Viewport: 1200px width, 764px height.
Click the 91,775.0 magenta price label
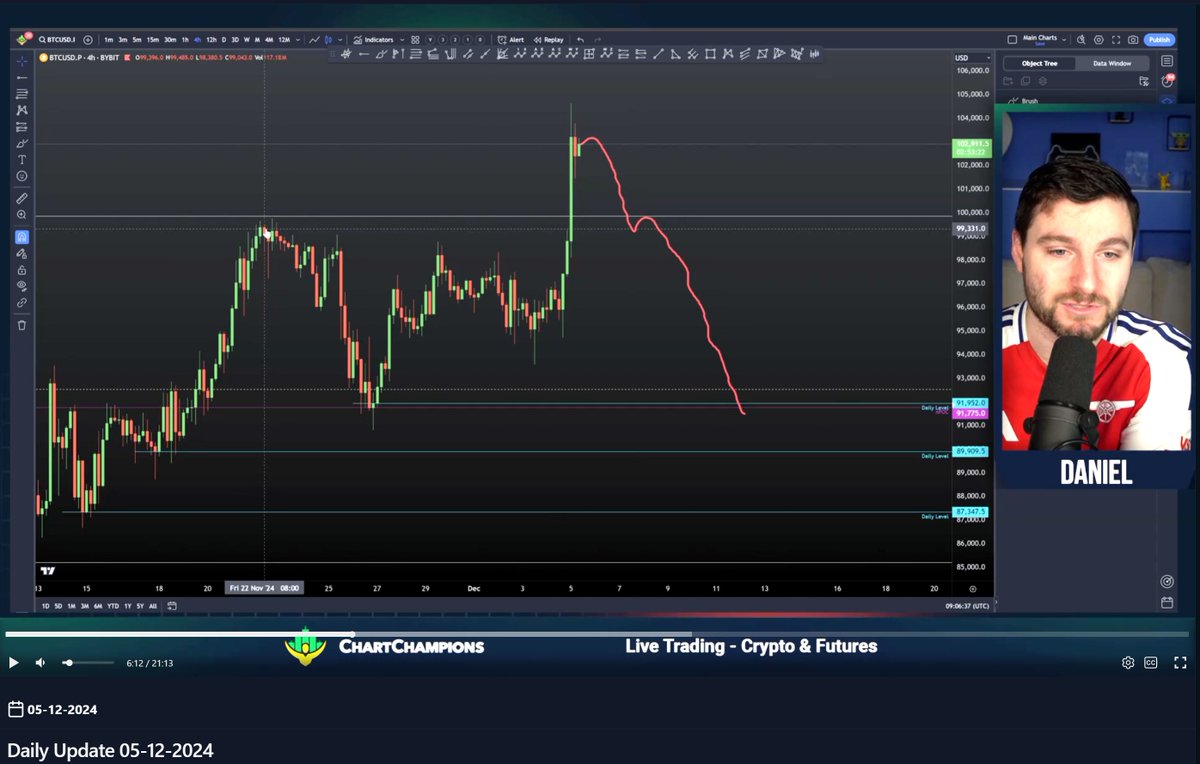[970, 413]
